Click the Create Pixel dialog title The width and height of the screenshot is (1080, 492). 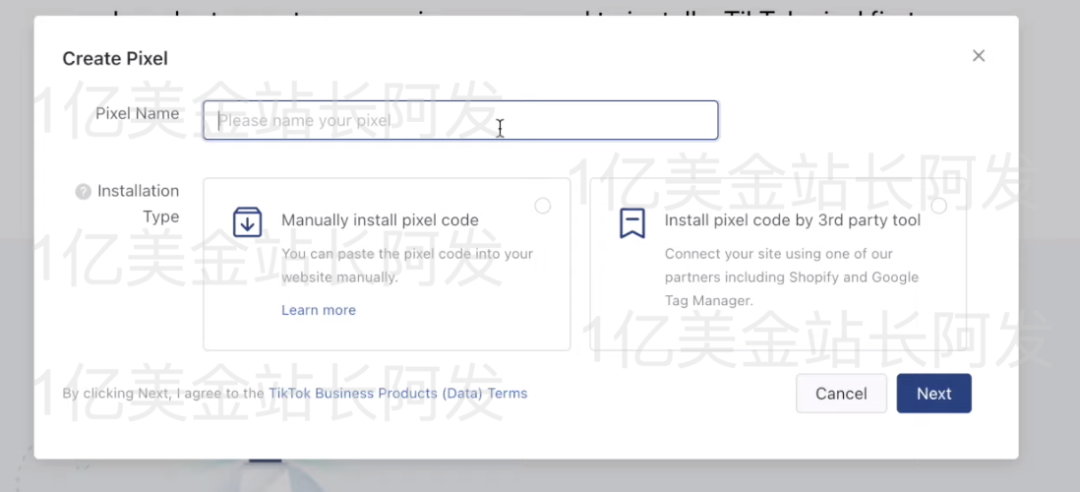pos(115,59)
